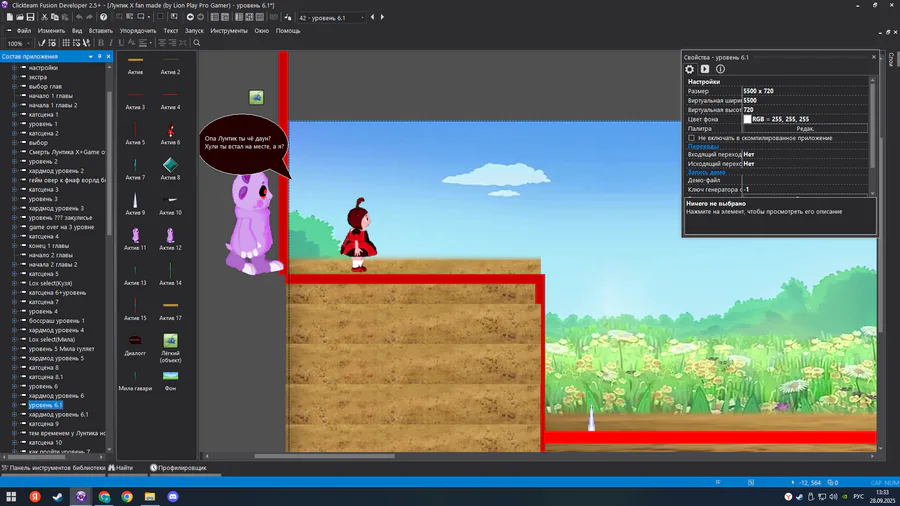The width and height of the screenshot is (900, 506).
Task: Open the About info tab in properties
Action: point(720,69)
